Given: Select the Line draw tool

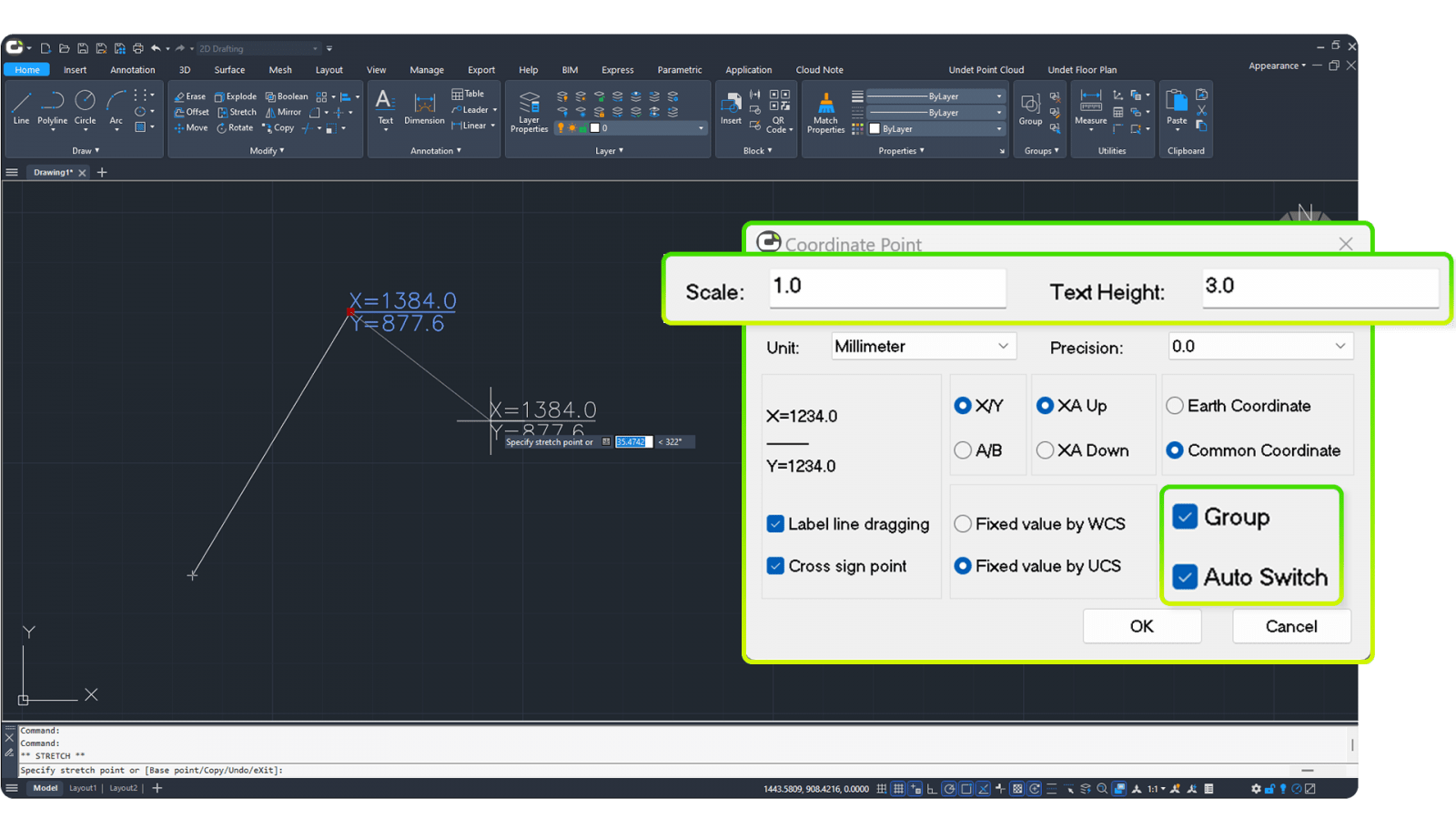Looking at the screenshot, I should click(x=21, y=102).
